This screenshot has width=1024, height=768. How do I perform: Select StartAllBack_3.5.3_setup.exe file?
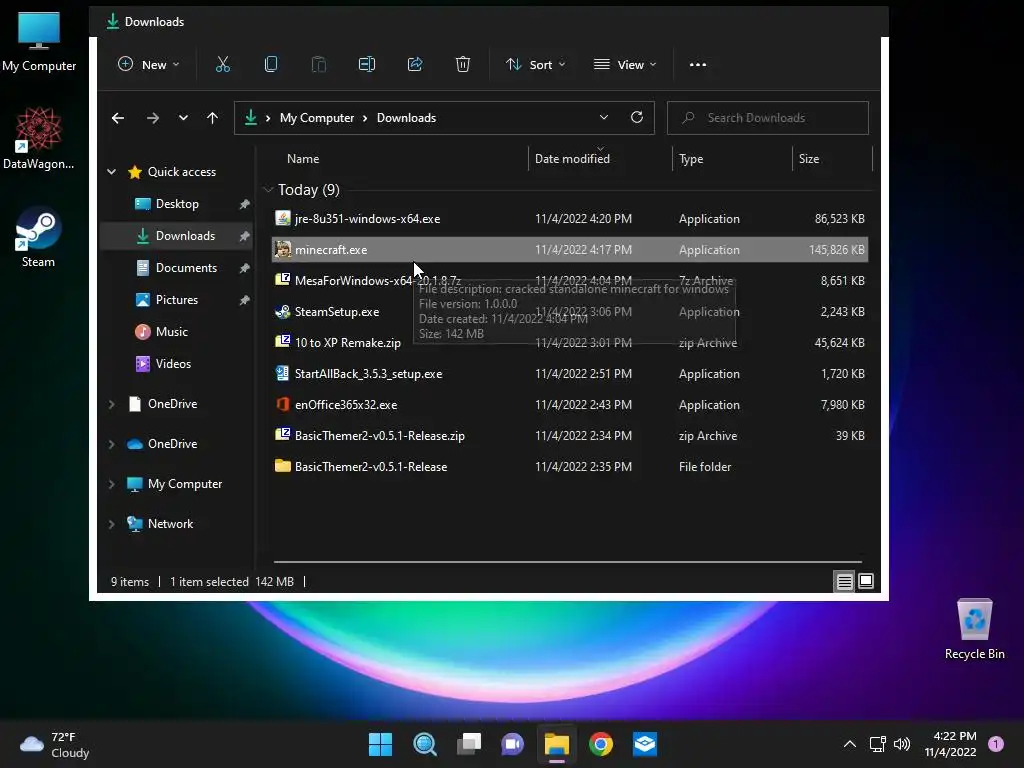coord(569,374)
